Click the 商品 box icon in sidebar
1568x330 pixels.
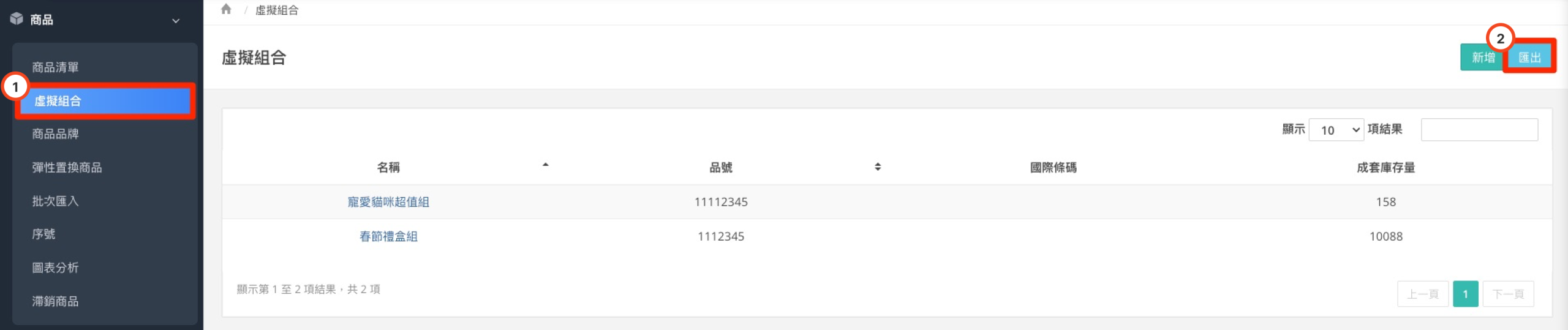(17, 19)
